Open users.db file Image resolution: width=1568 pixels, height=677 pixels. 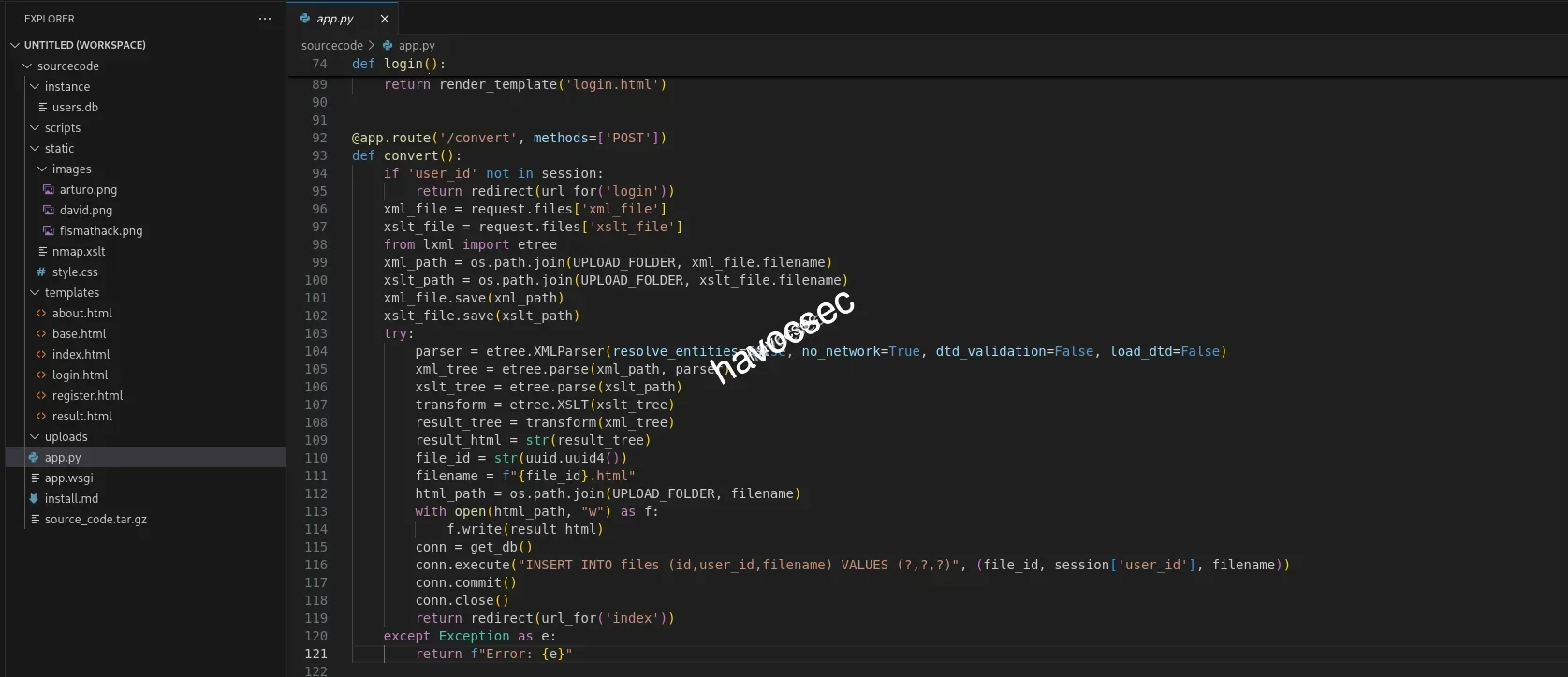point(75,108)
